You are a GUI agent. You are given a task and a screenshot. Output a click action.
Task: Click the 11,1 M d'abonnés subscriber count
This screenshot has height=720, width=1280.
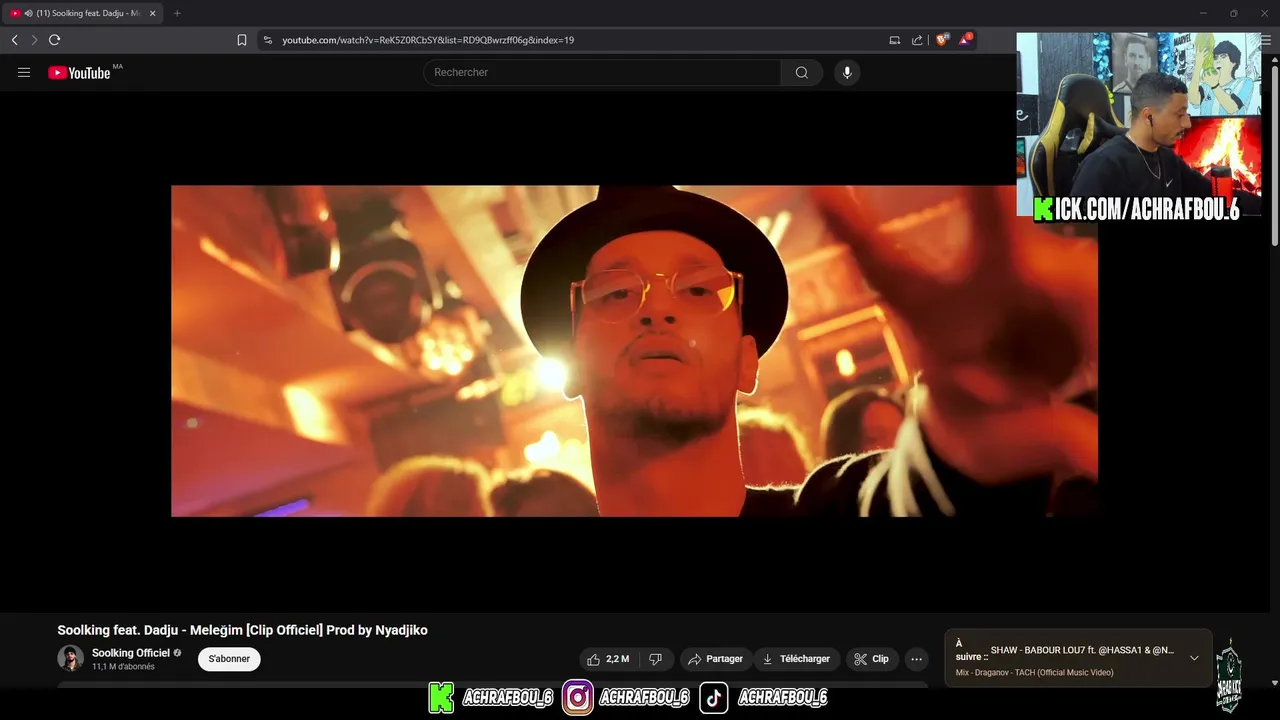coord(123,667)
